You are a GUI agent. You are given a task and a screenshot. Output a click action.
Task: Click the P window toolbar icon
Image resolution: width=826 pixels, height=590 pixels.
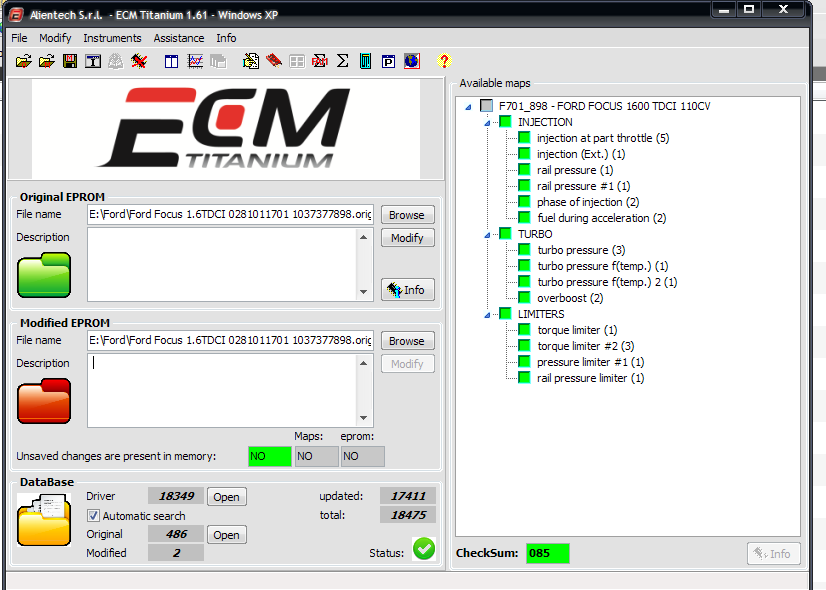[x=388, y=62]
